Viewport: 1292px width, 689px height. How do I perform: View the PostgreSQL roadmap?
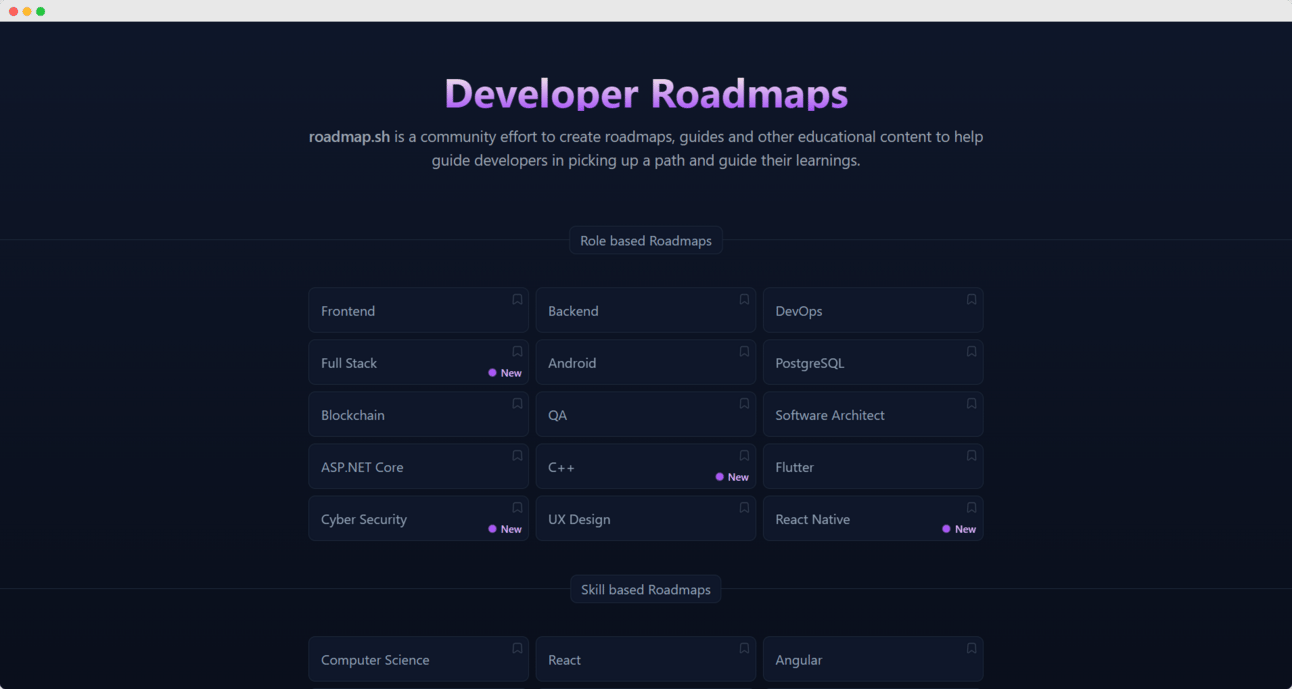click(873, 362)
